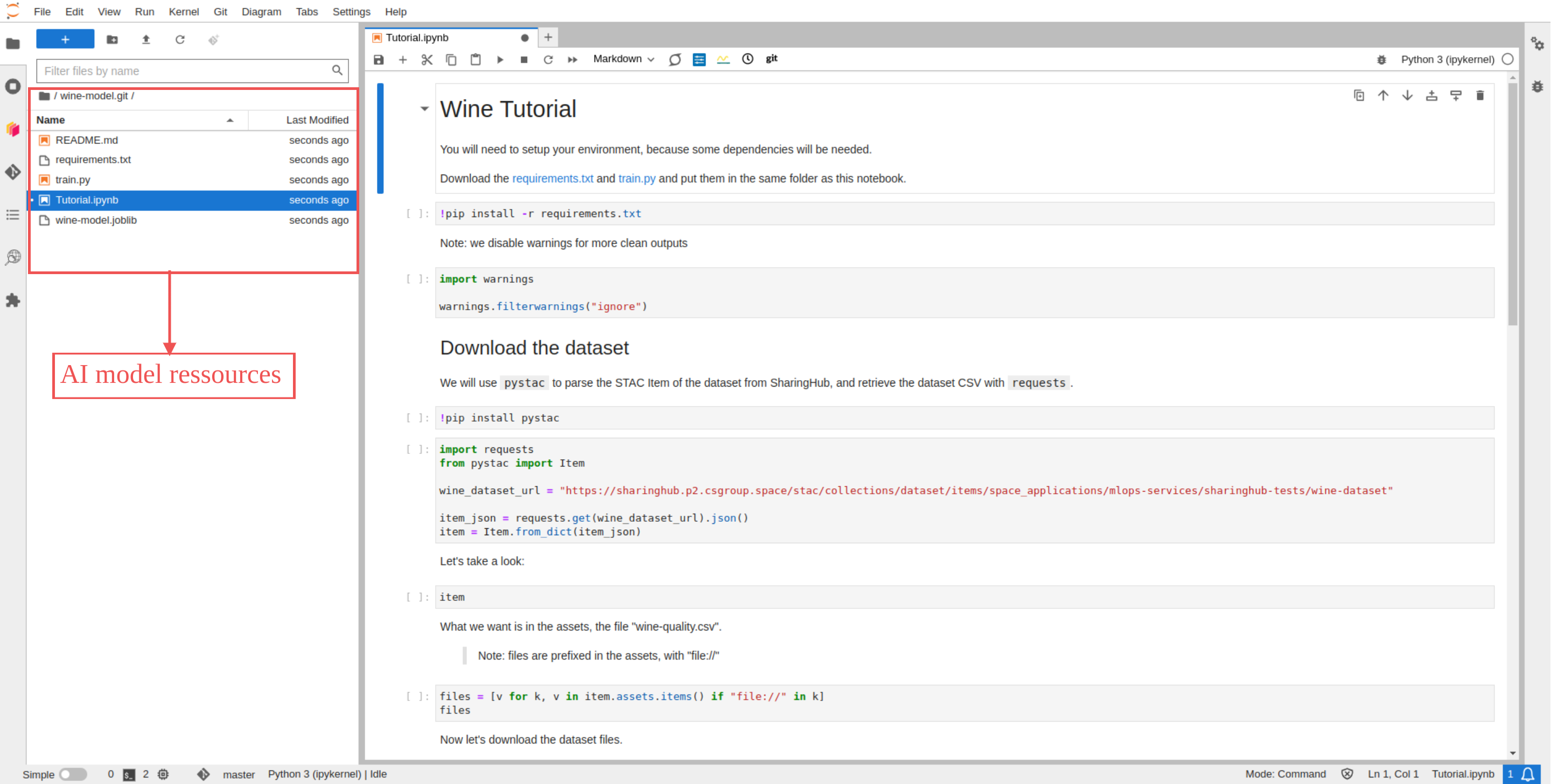Open the Git sidebar panel
Screen dimensions: 1551x784
pyautogui.click(x=12, y=172)
